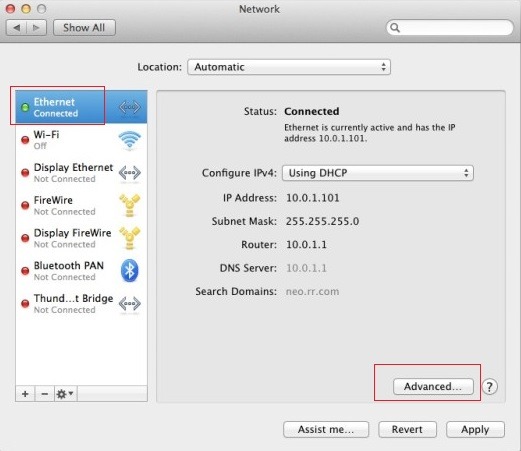521x451 pixels.
Task: Add a new network service with plus
Action: (25, 394)
